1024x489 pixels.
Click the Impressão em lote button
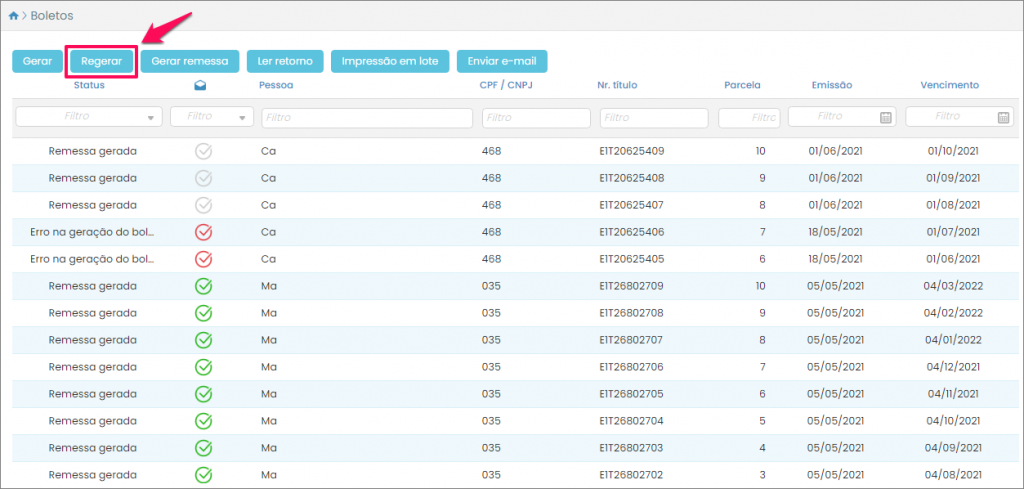pos(390,61)
